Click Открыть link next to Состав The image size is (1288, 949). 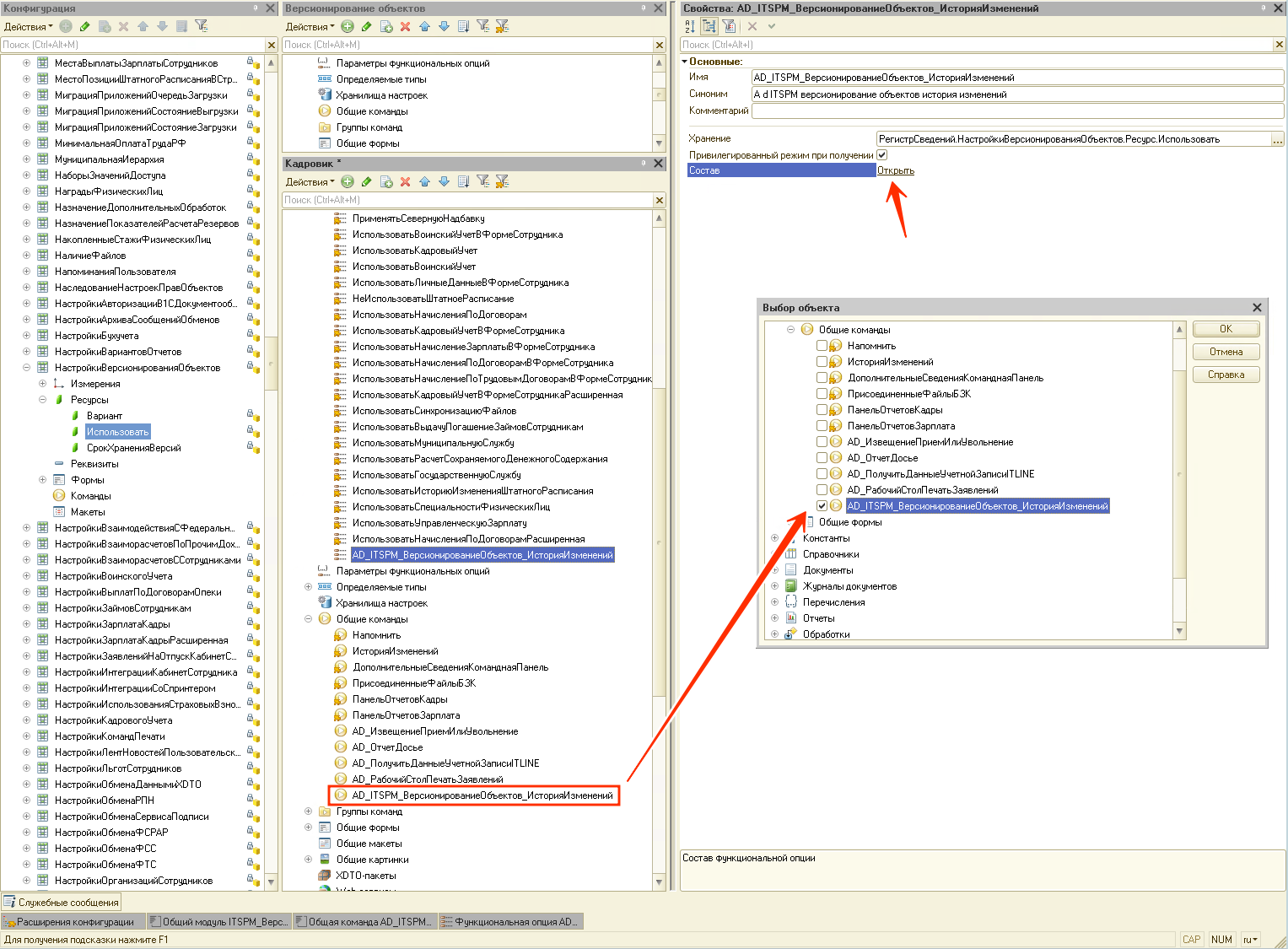coord(896,170)
